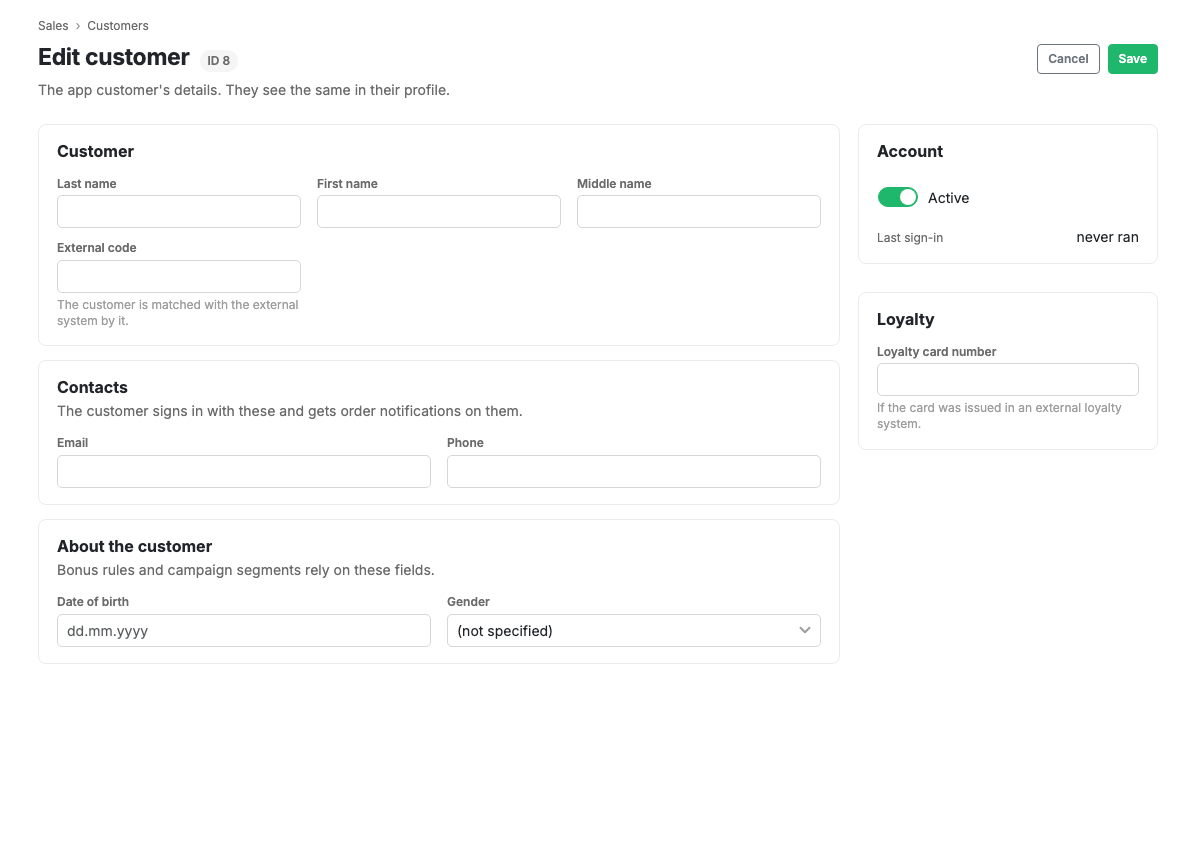Click the ID 8 badge

pos(218,60)
